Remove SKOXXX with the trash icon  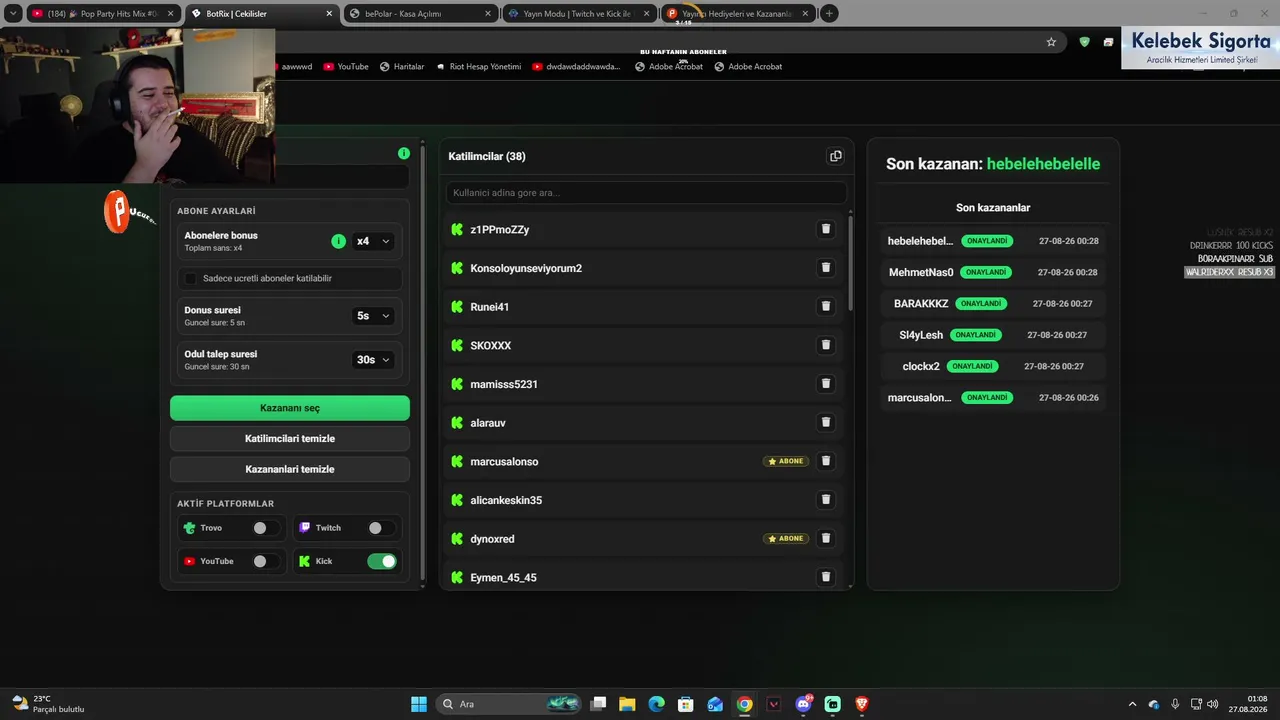point(826,345)
